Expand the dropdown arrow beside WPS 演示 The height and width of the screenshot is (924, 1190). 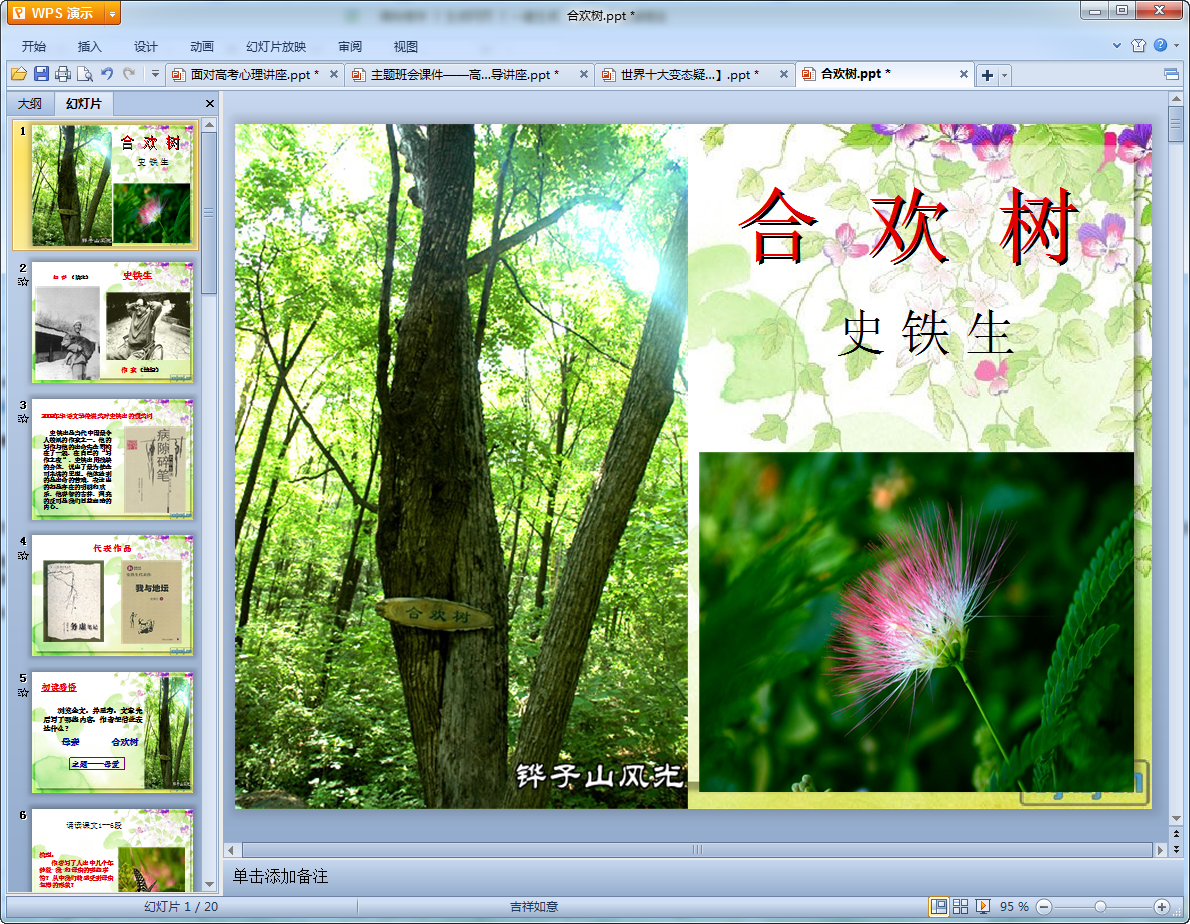(x=112, y=14)
